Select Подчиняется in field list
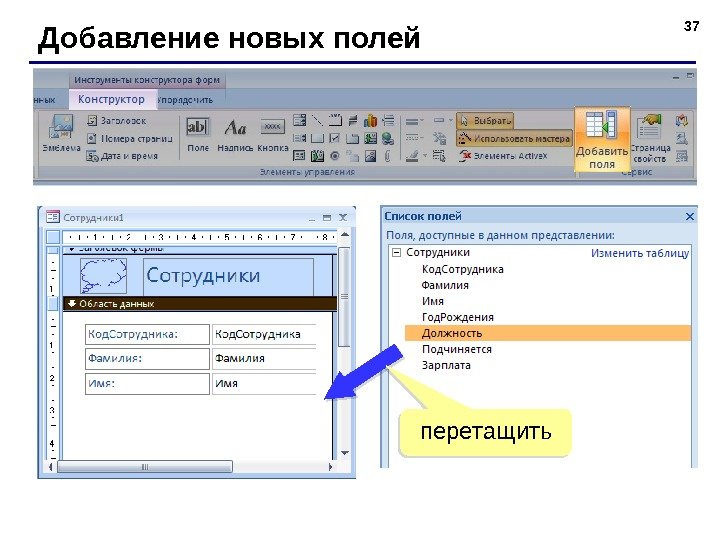This screenshot has height=540, width=720. (x=456, y=349)
